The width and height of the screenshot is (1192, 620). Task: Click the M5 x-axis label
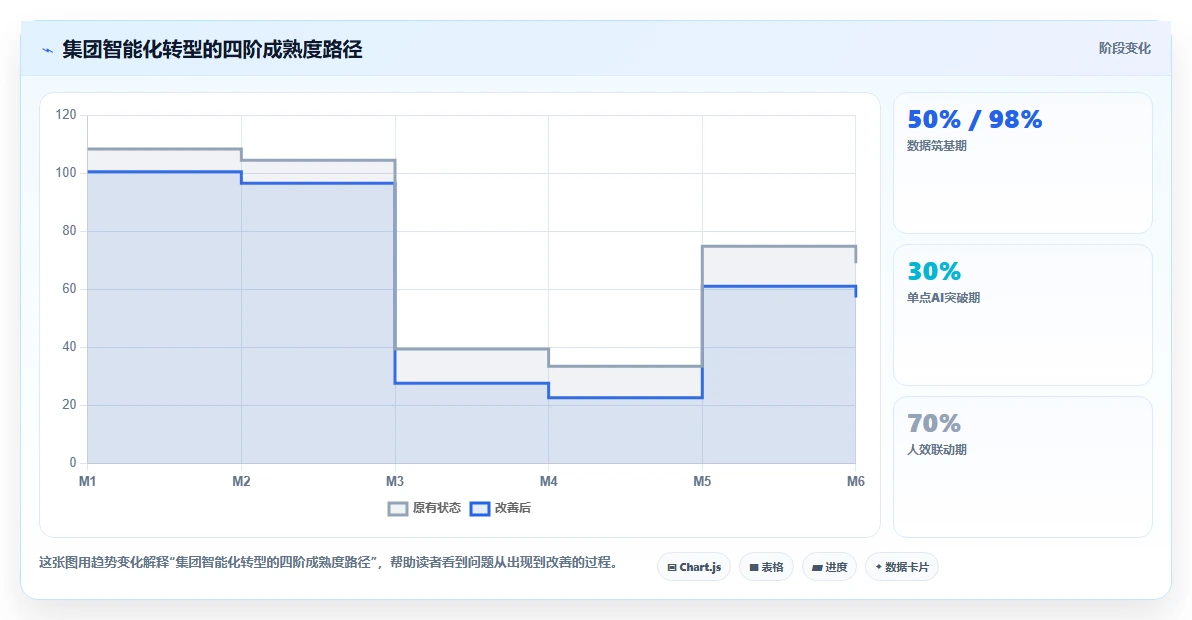click(702, 481)
